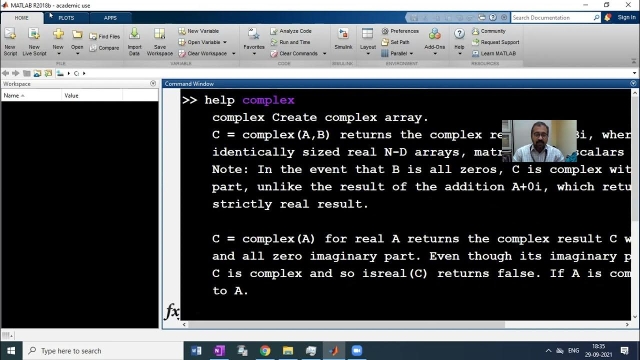Expand the Open Variable dropdown

(x=225, y=42)
